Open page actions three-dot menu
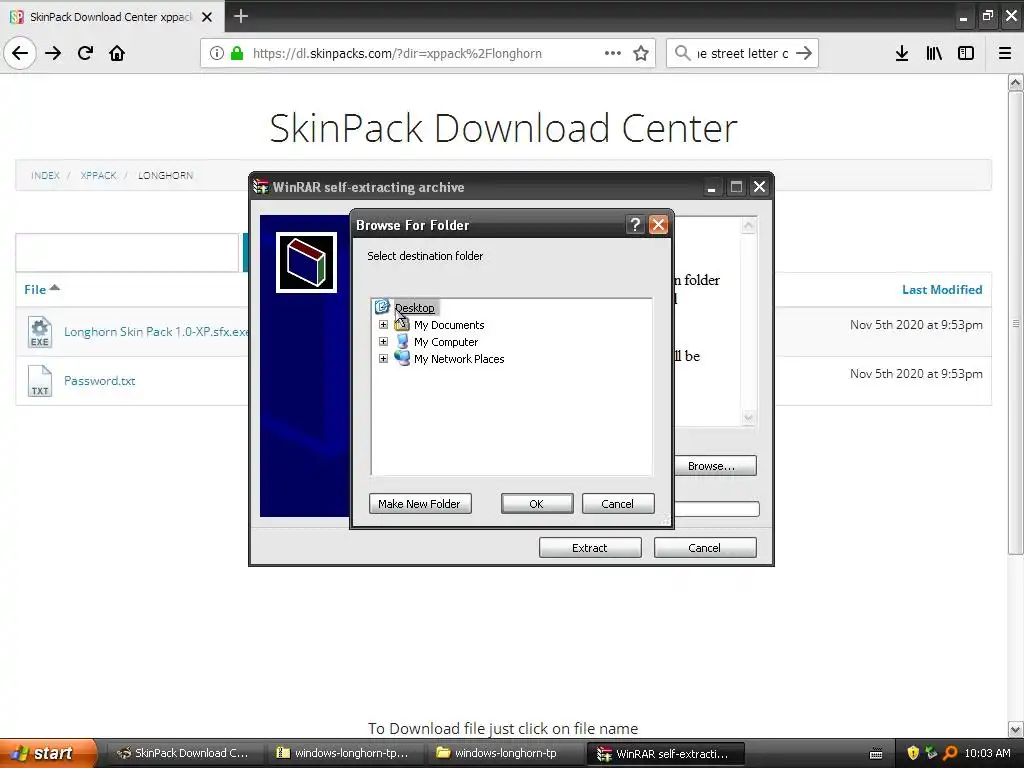The width and height of the screenshot is (1024, 768). pos(613,53)
